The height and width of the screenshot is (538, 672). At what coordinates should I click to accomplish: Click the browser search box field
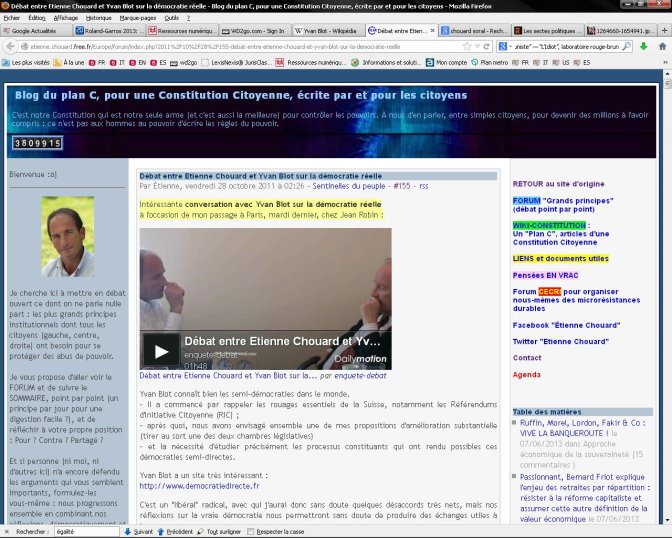point(566,46)
